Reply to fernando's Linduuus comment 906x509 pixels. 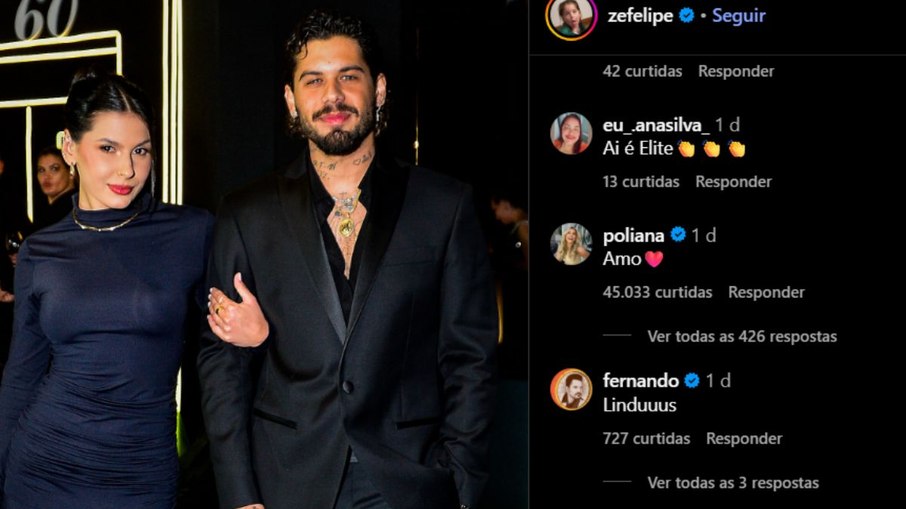pyautogui.click(x=744, y=439)
